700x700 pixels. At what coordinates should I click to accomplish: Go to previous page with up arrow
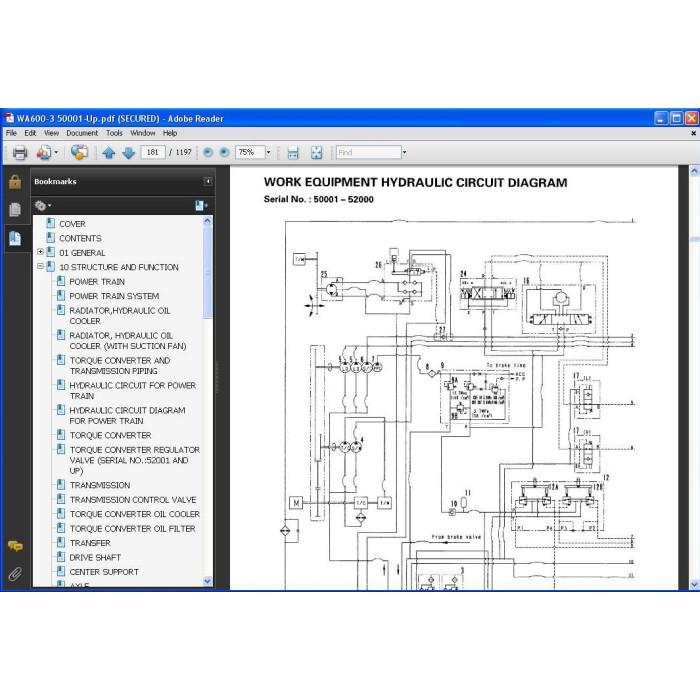click(109, 153)
